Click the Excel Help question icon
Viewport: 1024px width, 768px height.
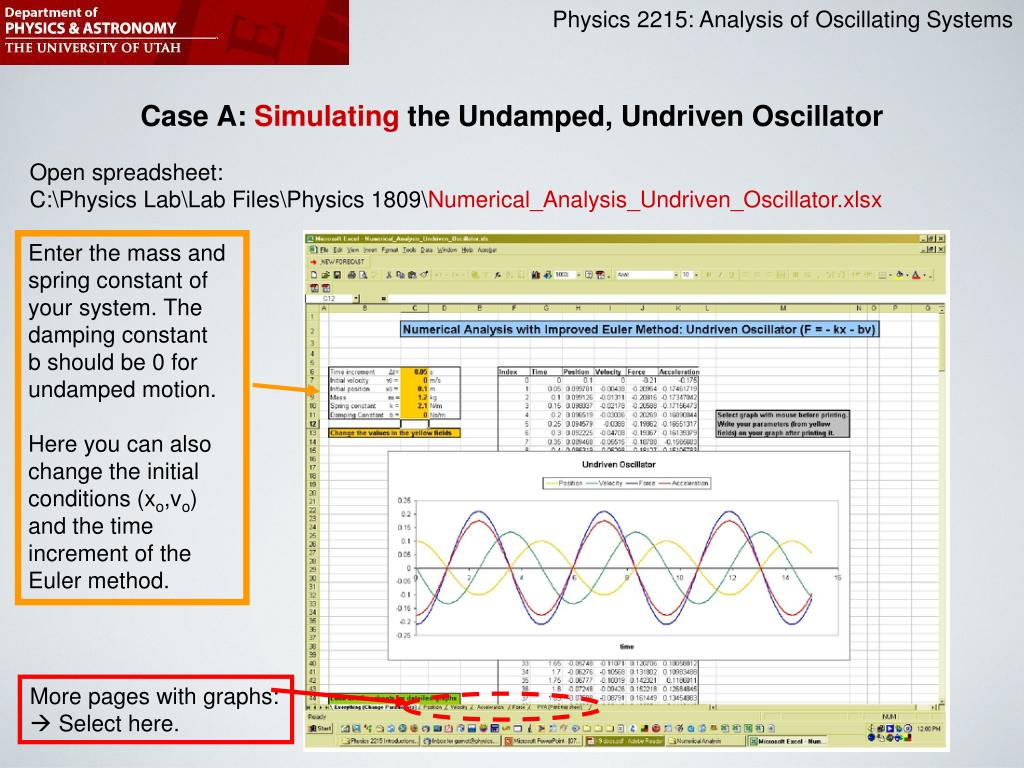point(589,275)
